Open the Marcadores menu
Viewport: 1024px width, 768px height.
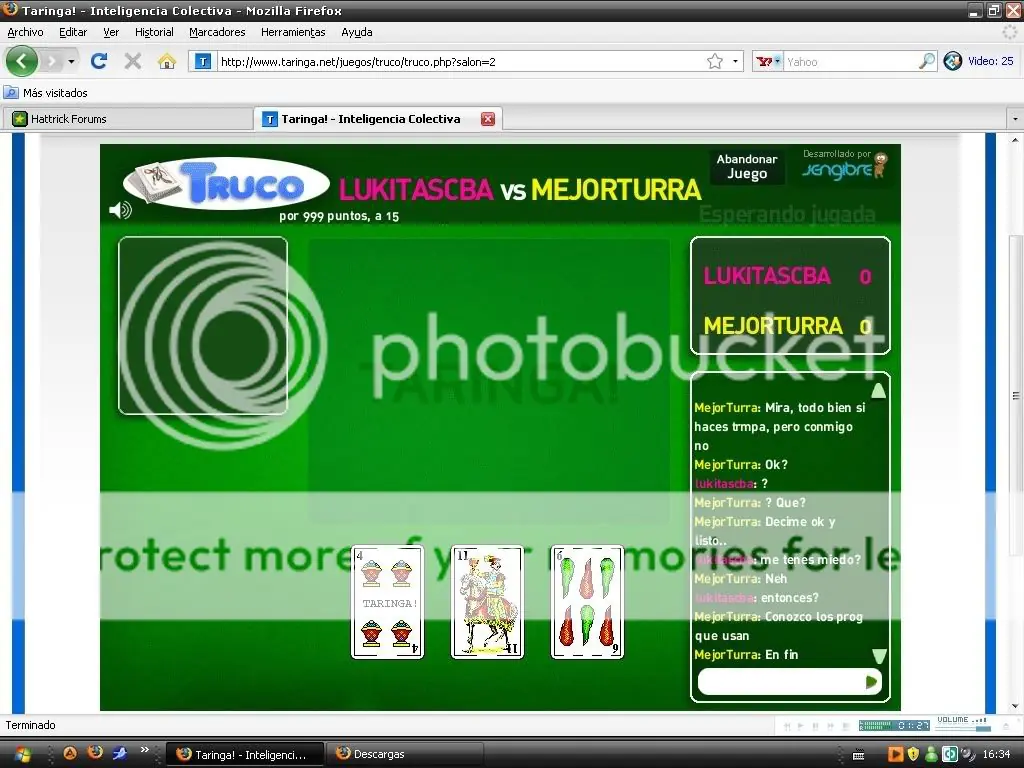coord(217,32)
